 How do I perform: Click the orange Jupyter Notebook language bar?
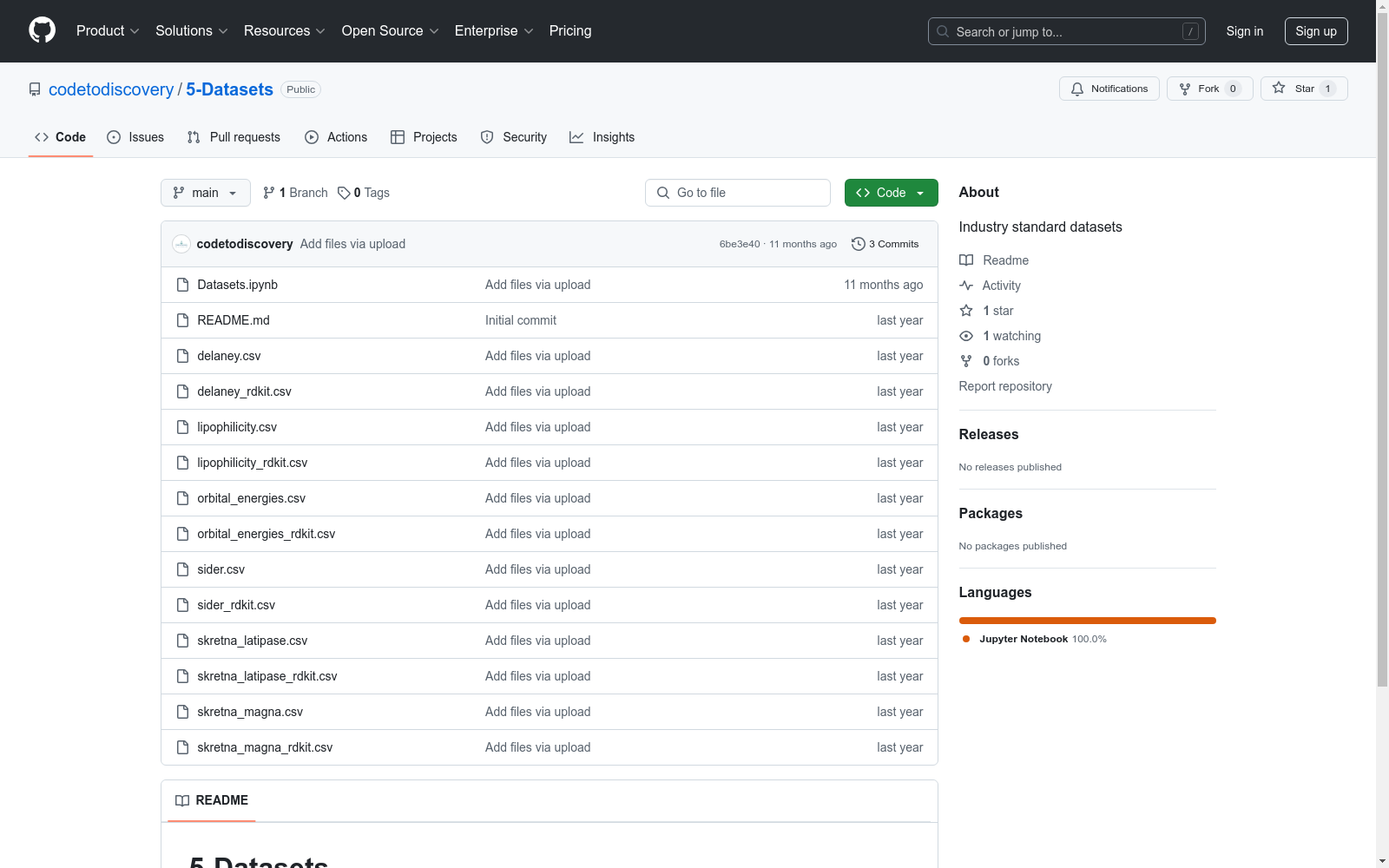(1088, 621)
